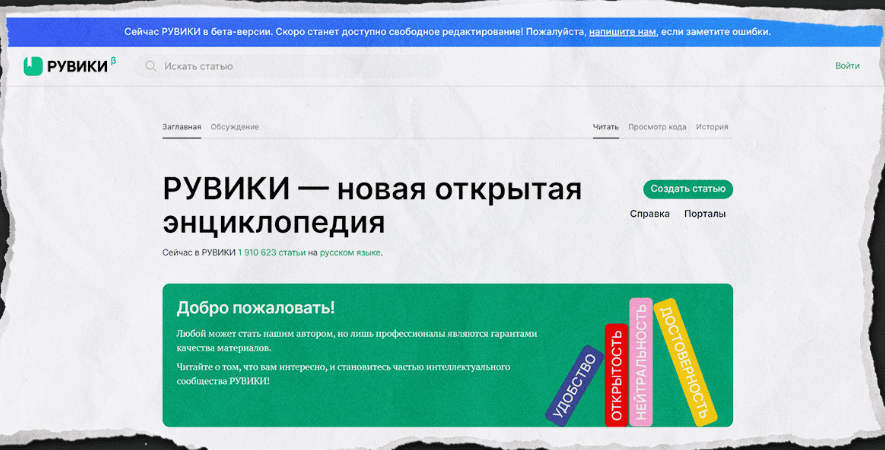Open the 'Войти' login link
Screen dimensions: 885x450
click(847, 65)
